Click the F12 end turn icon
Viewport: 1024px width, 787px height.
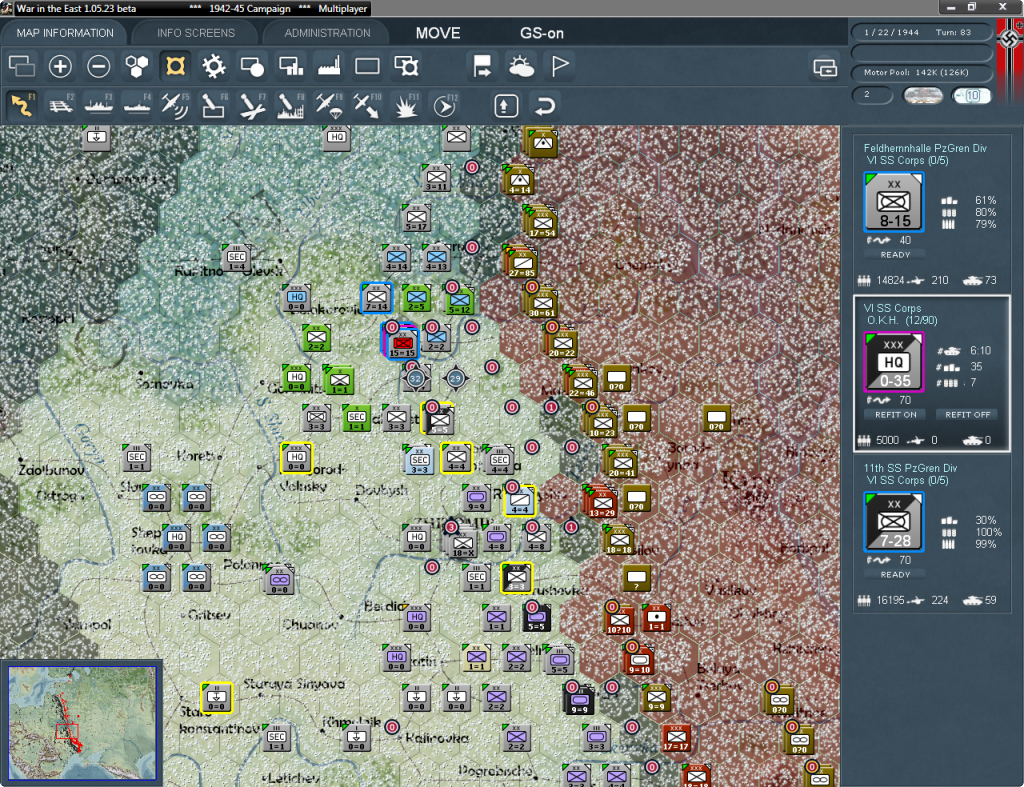444,106
